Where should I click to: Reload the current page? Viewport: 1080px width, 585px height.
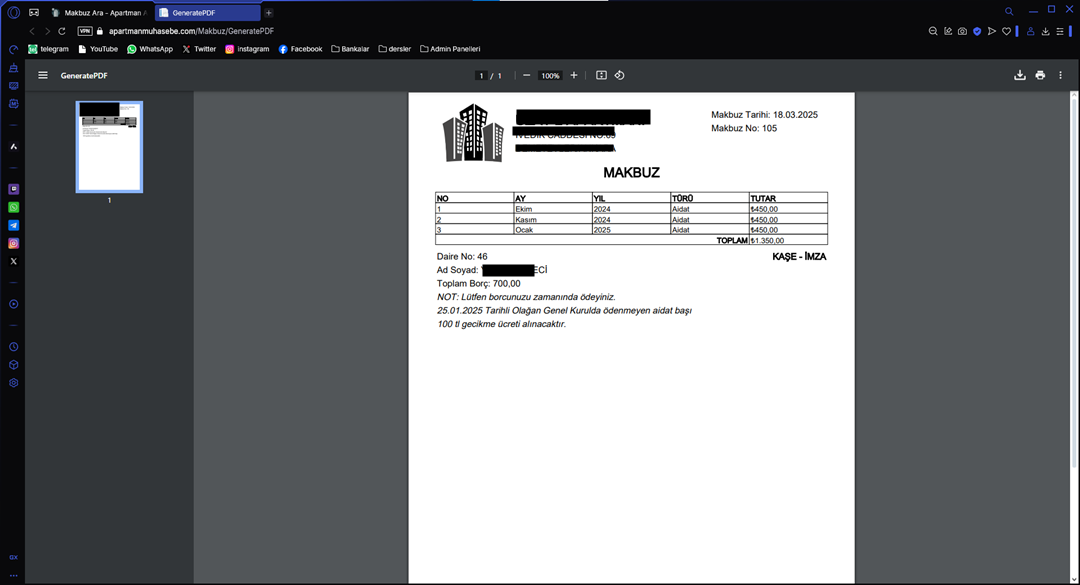coord(62,31)
